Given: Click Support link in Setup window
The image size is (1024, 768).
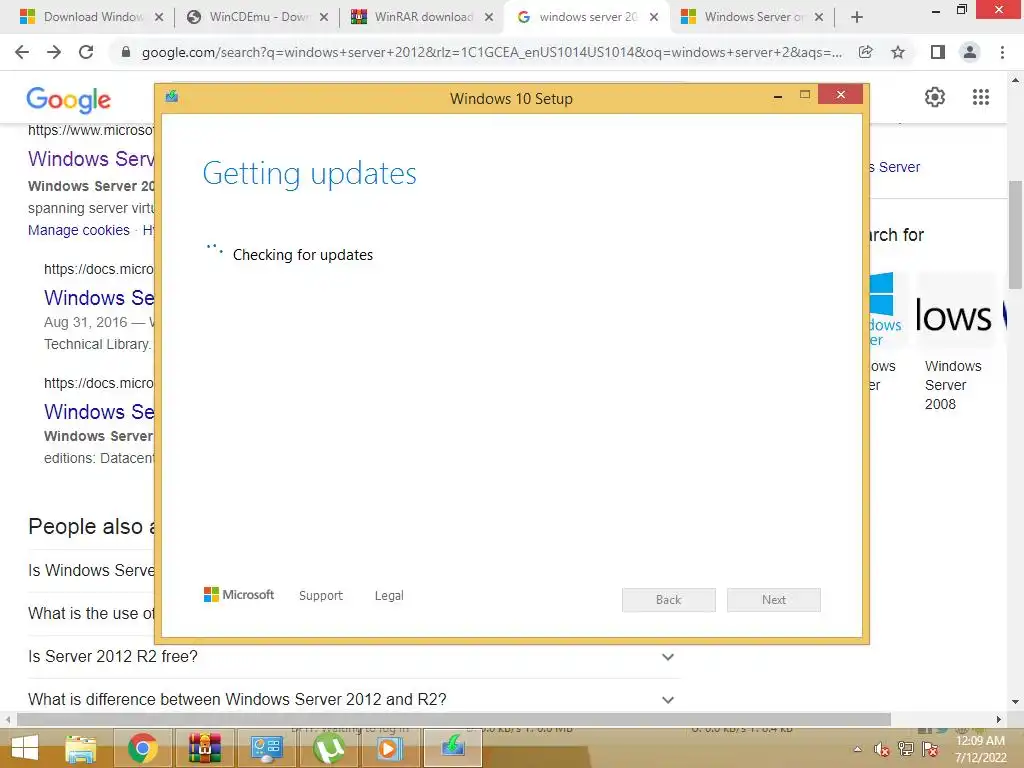Looking at the screenshot, I should click(321, 596).
